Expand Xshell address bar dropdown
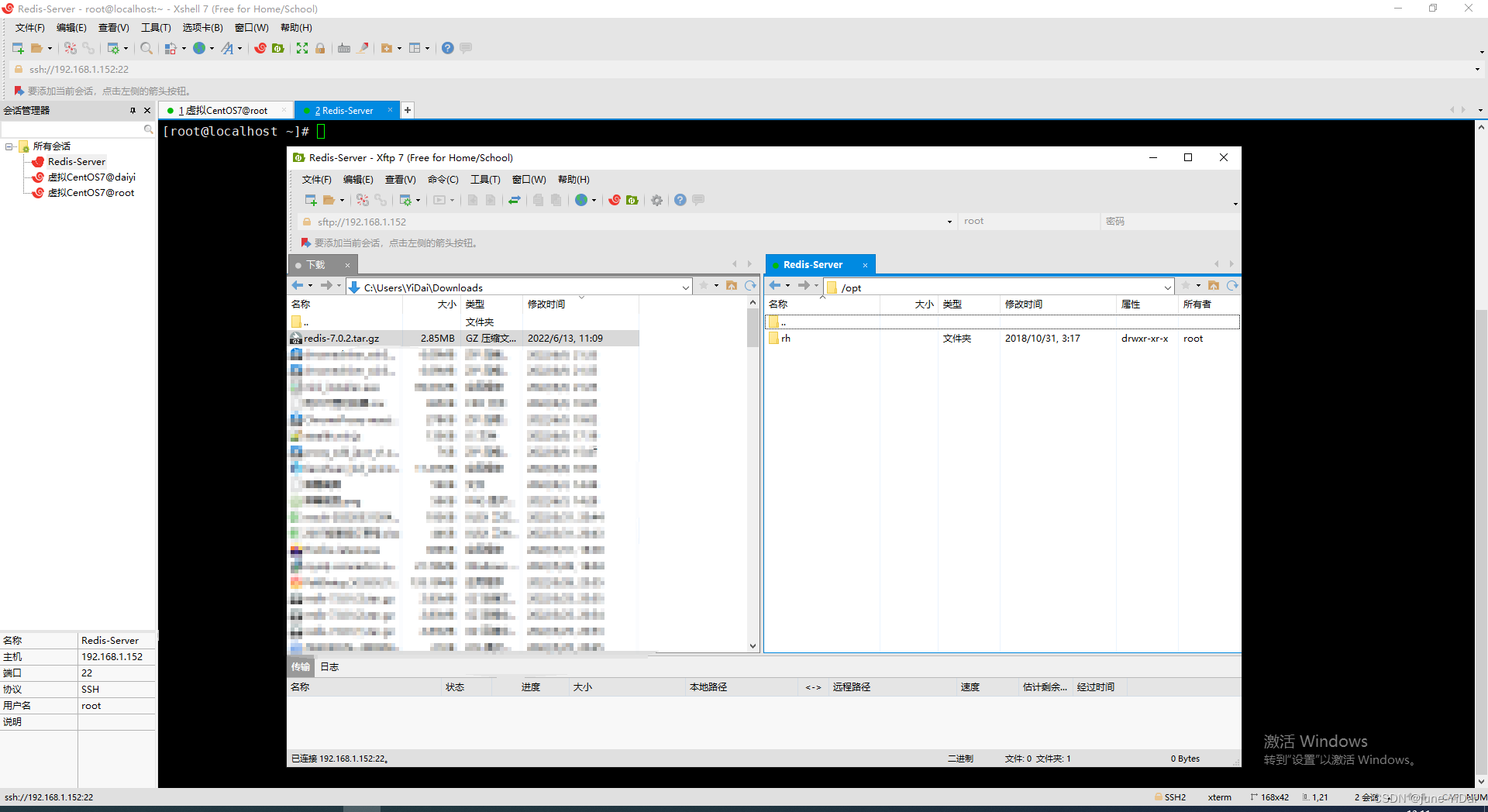The height and width of the screenshot is (812, 1488). [1477, 69]
